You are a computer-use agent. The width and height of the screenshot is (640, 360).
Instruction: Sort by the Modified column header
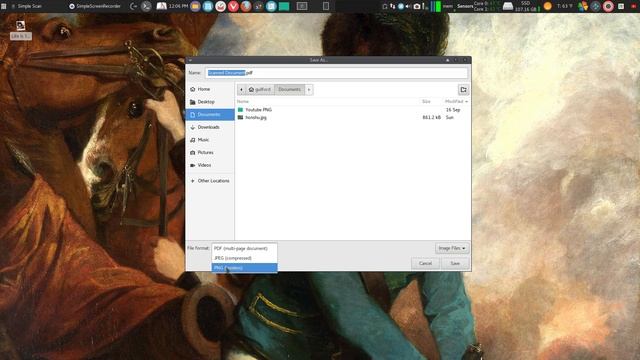[456, 101]
